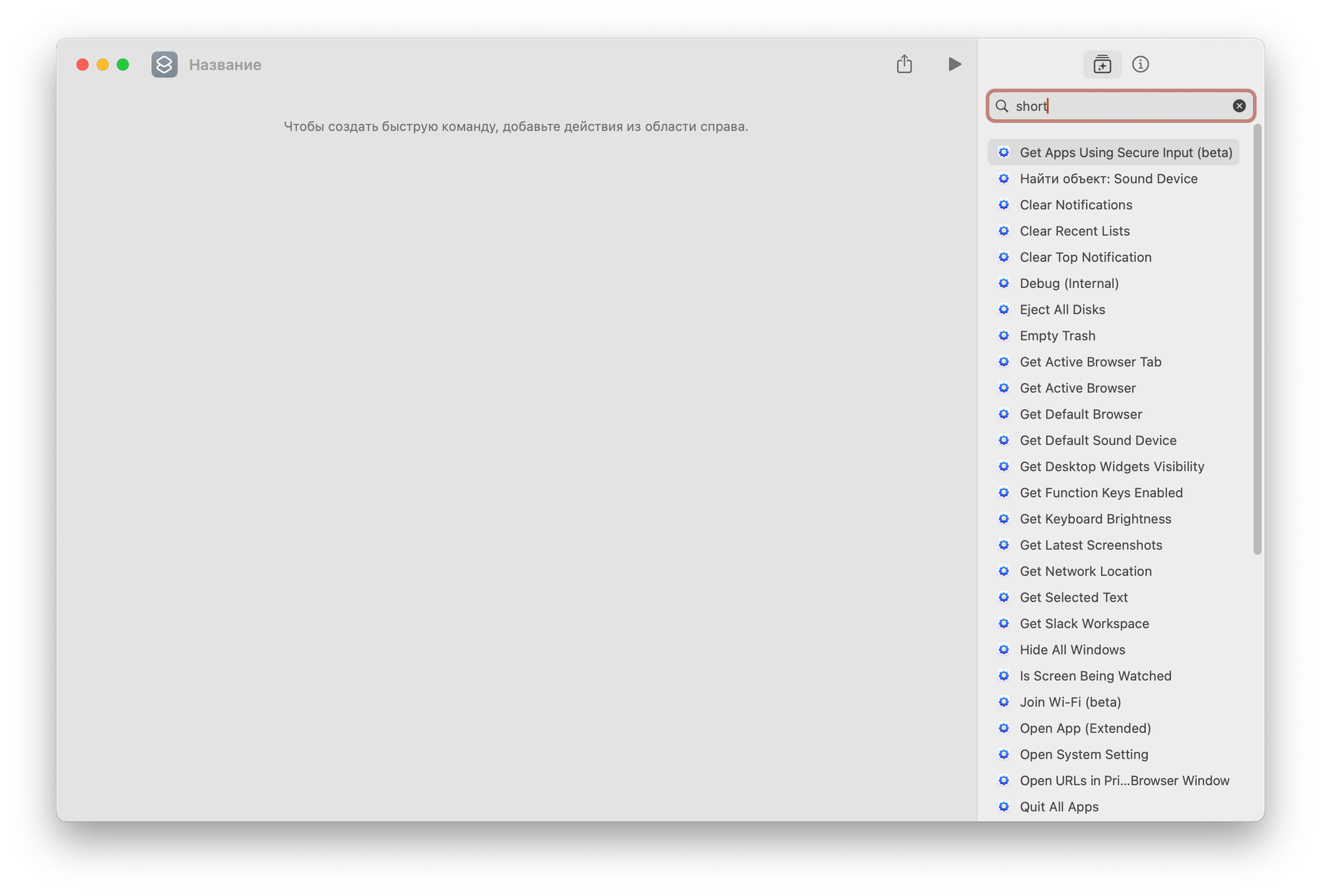Image resolution: width=1321 pixels, height=896 pixels.
Task: Select the Quit All Apps action
Action: (1059, 807)
